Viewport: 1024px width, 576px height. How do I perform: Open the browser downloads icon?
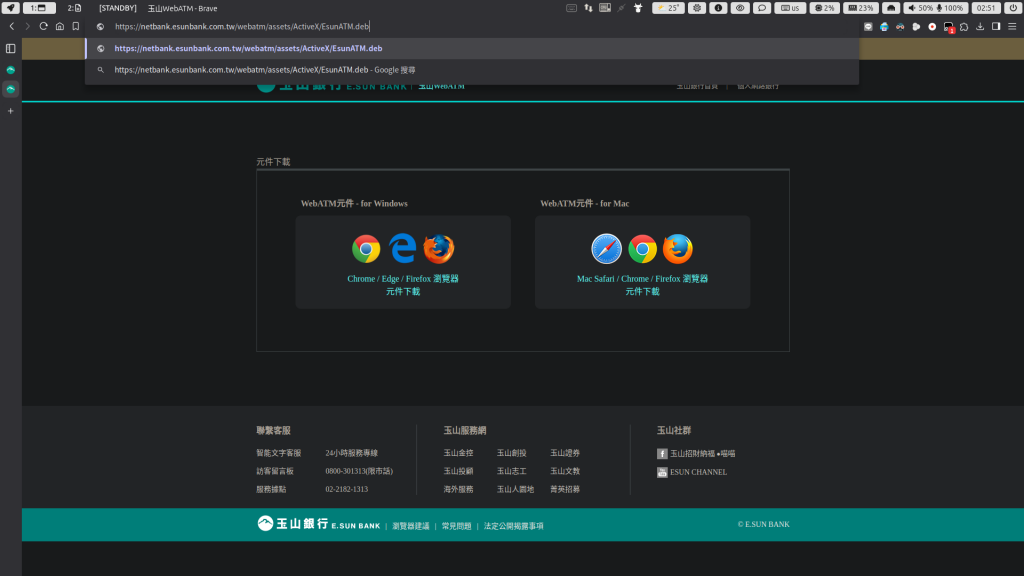click(980, 26)
